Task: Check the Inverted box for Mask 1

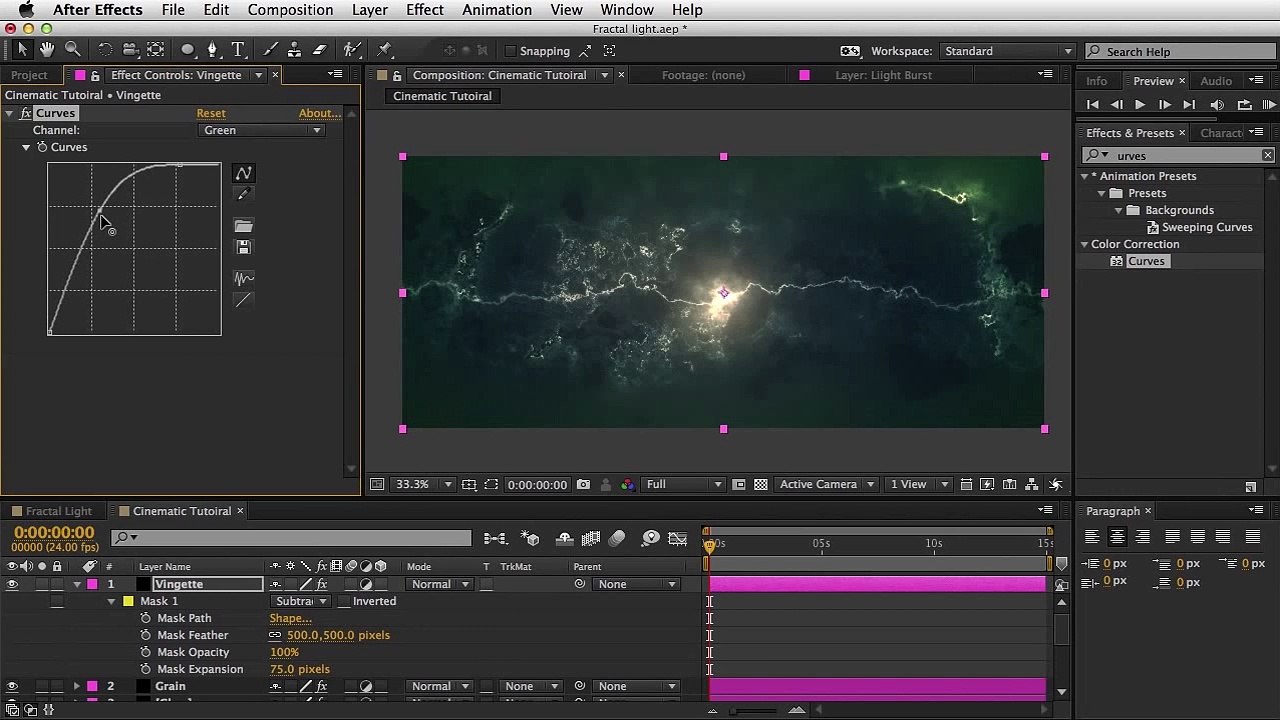Action: (344, 602)
